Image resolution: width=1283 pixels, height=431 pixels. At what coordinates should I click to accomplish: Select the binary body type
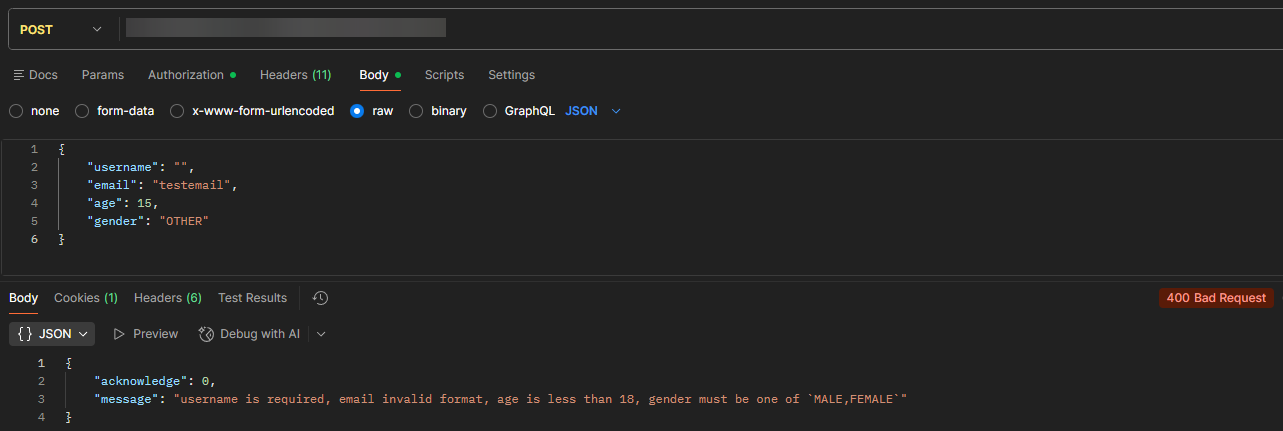(438, 111)
